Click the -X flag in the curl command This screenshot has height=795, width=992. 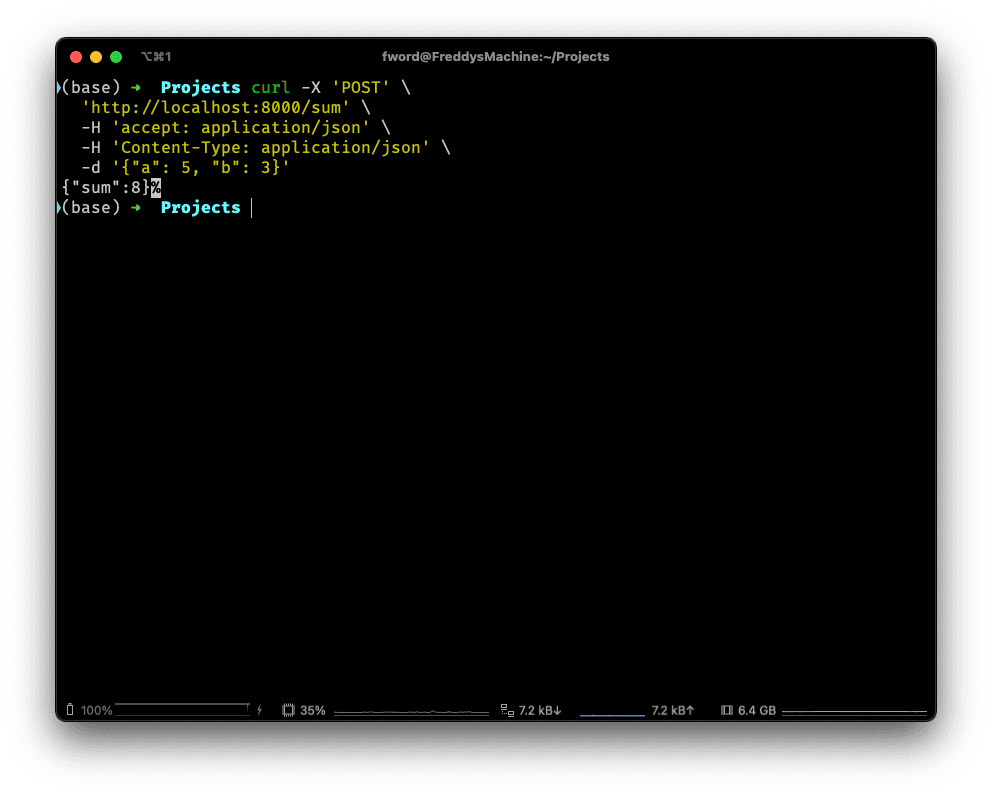[311, 87]
